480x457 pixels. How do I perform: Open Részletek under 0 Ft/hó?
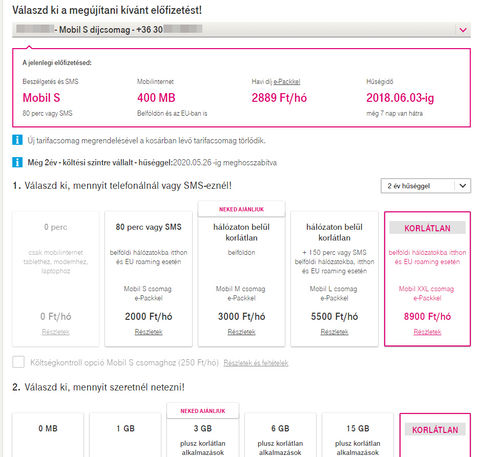(56, 332)
